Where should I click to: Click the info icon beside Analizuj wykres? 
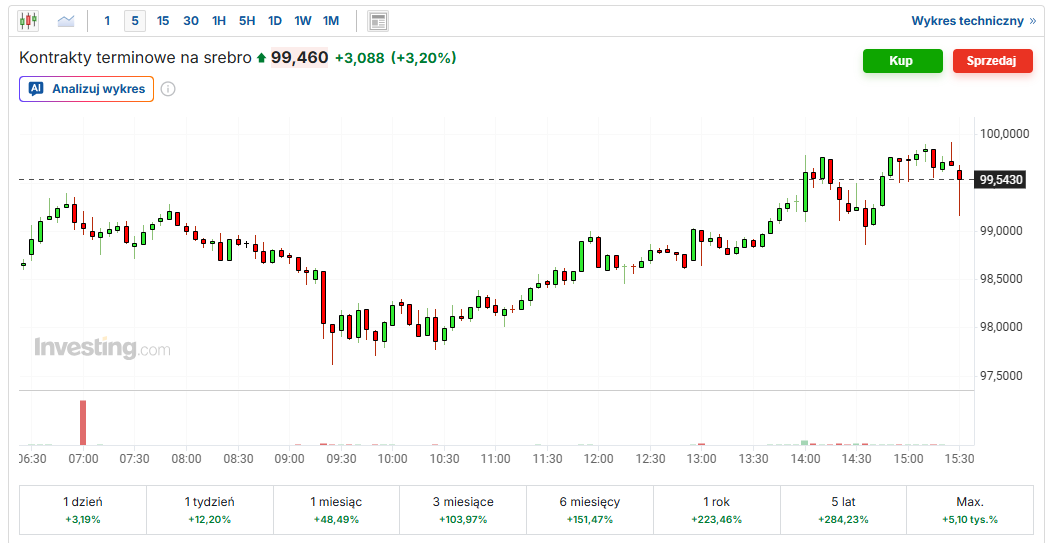point(168,89)
